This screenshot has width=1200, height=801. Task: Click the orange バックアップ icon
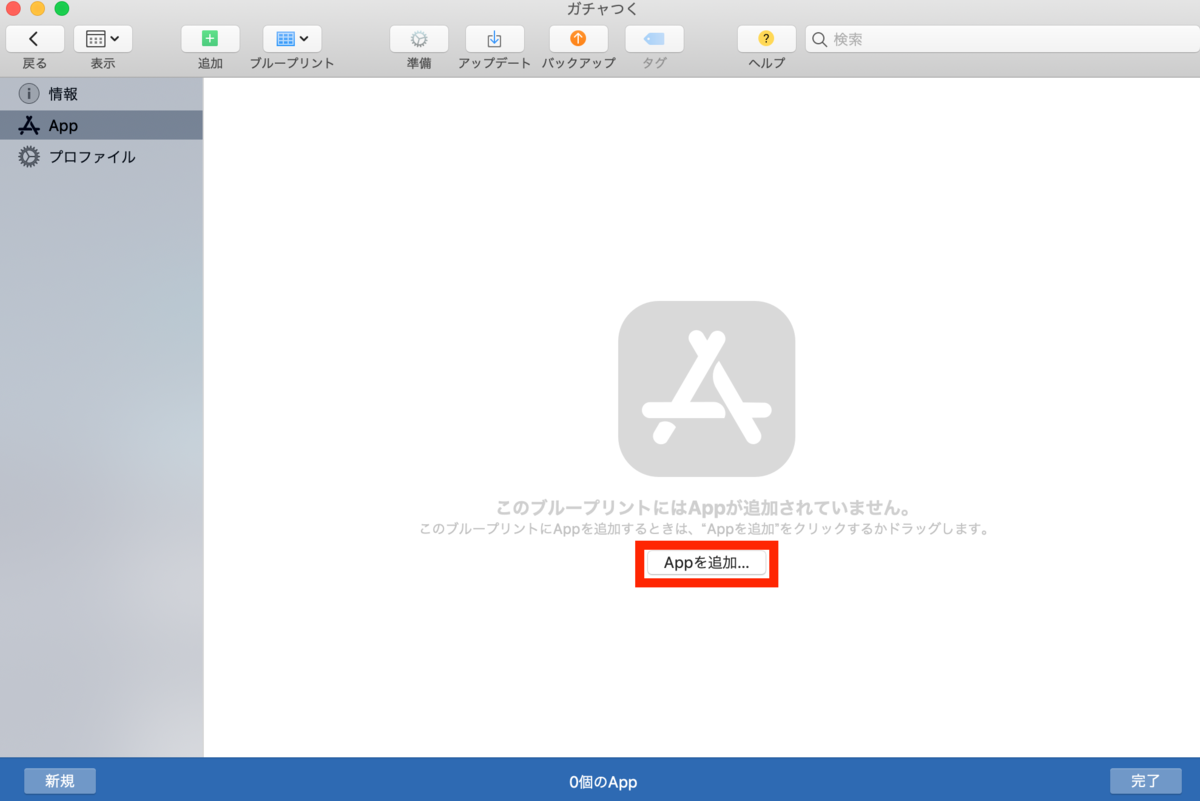pos(579,39)
